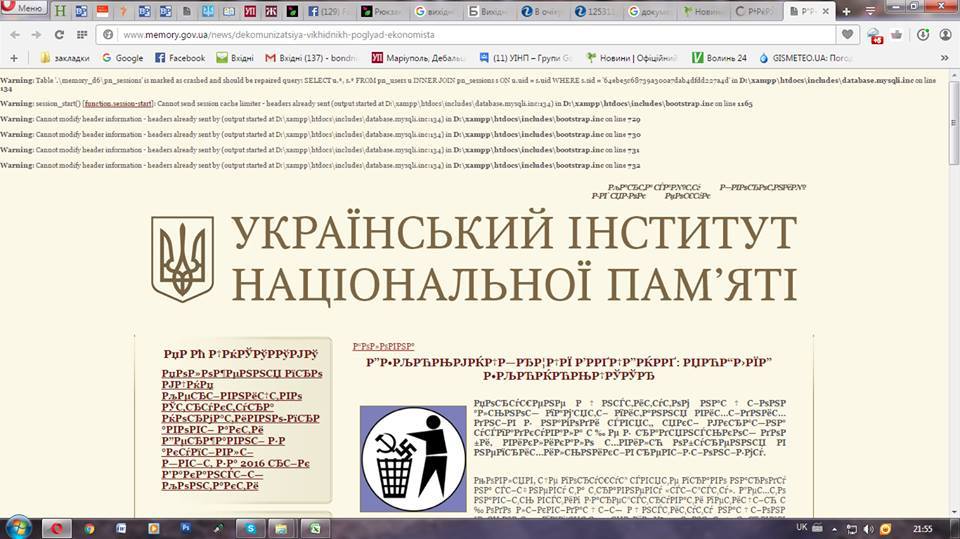Expand hidden bookmarks with double chevron
Image resolution: width=960 pixels, height=539 pixels.
pos(944,58)
